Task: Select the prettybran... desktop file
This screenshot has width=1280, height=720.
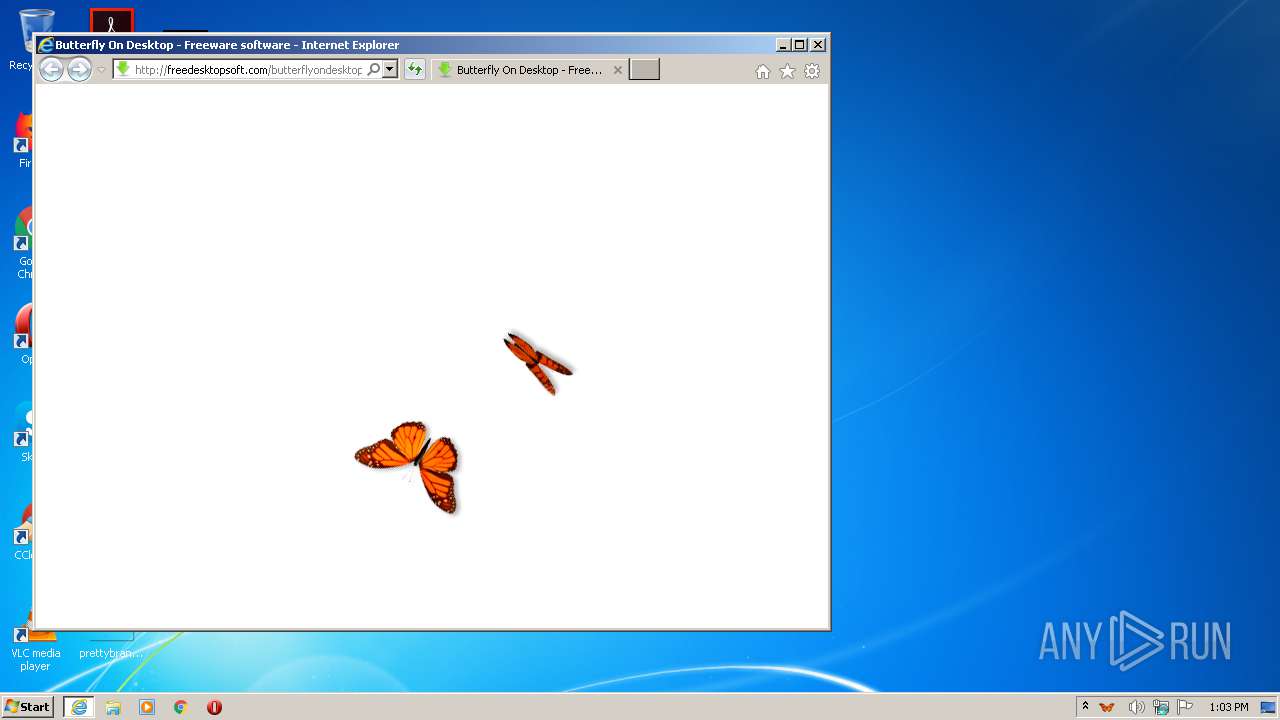Action: pos(110,653)
